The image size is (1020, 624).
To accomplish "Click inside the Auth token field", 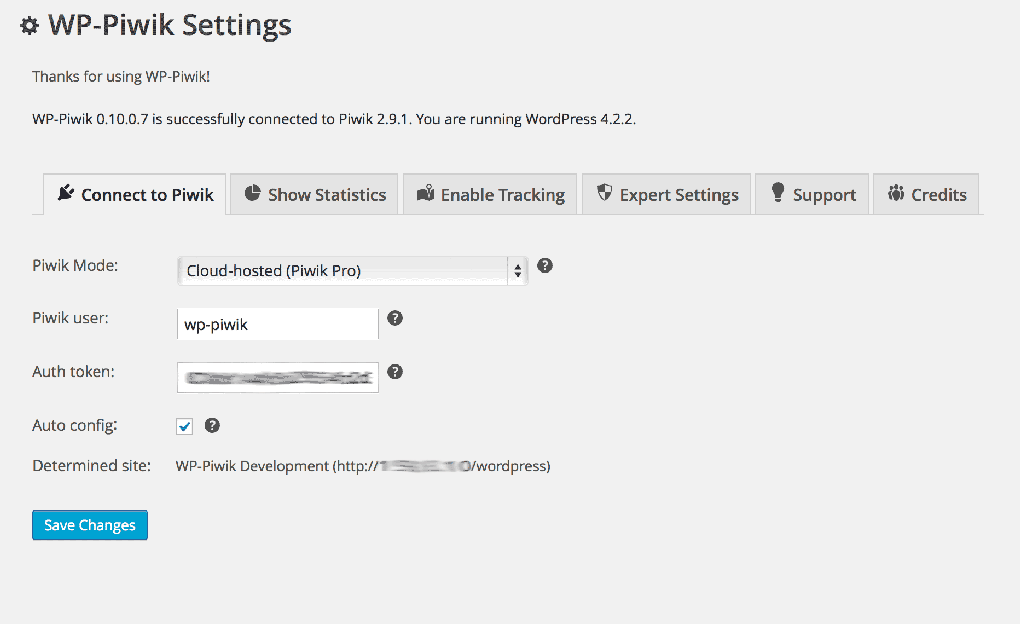I will (277, 377).
